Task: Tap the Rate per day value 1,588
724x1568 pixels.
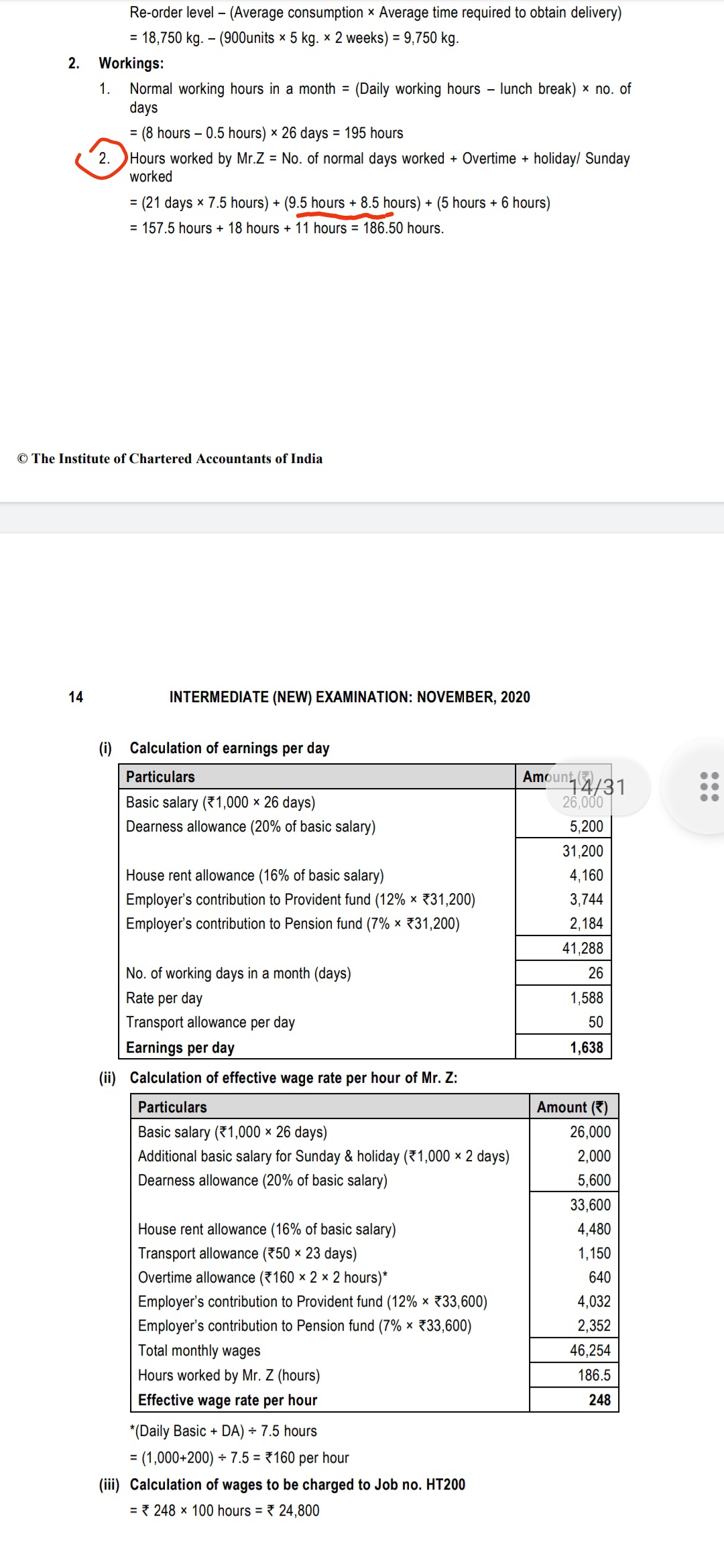Action: point(586,998)
